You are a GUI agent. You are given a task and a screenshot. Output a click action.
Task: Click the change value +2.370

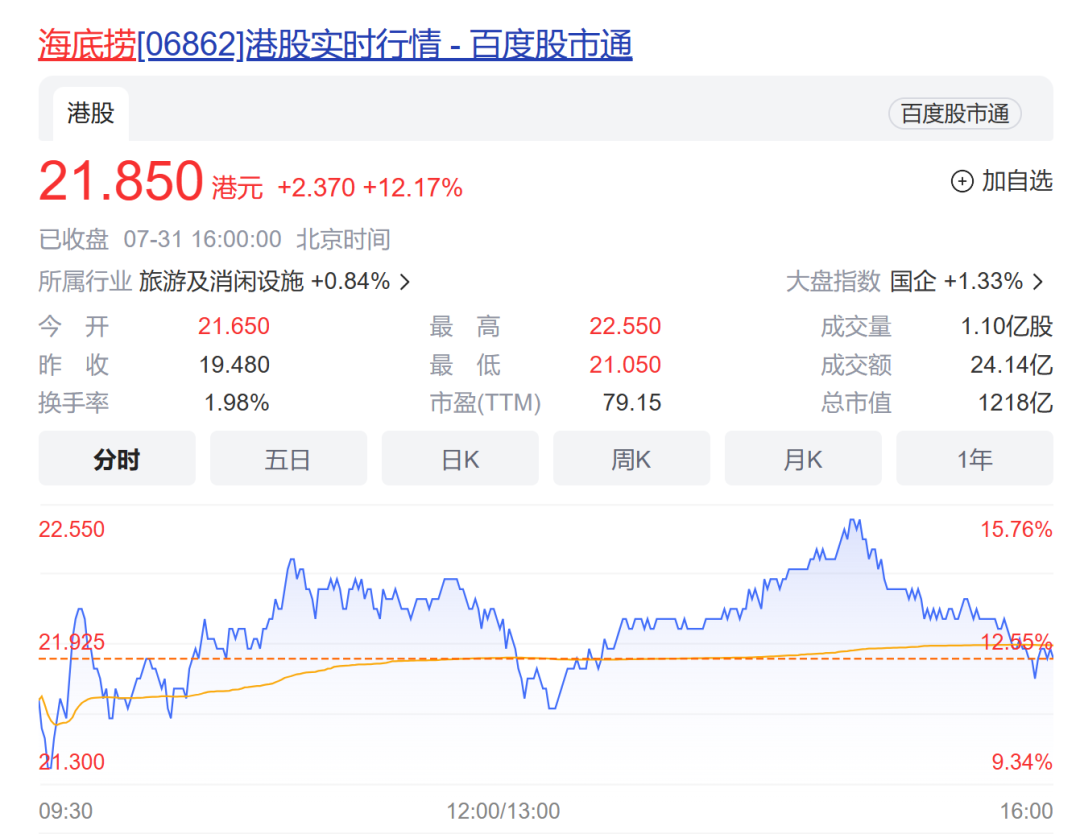tap(316, 187)
